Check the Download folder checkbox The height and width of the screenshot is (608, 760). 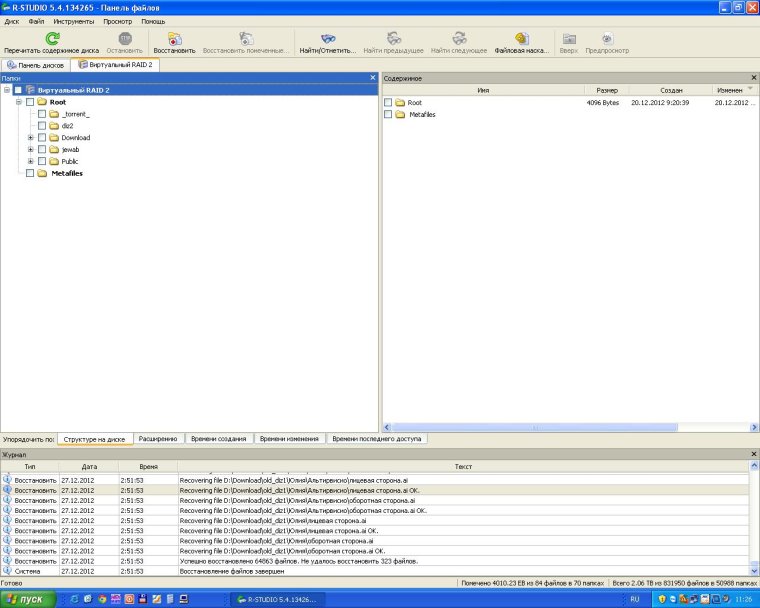click(42, 138)
